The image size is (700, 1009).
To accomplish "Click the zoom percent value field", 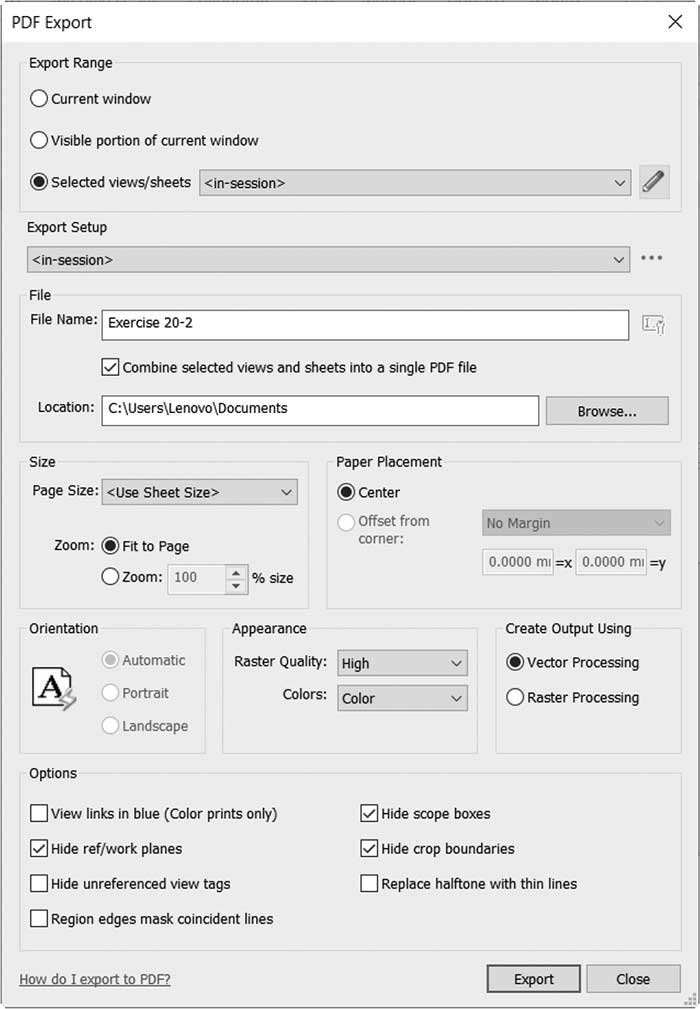I will [197, 579].
